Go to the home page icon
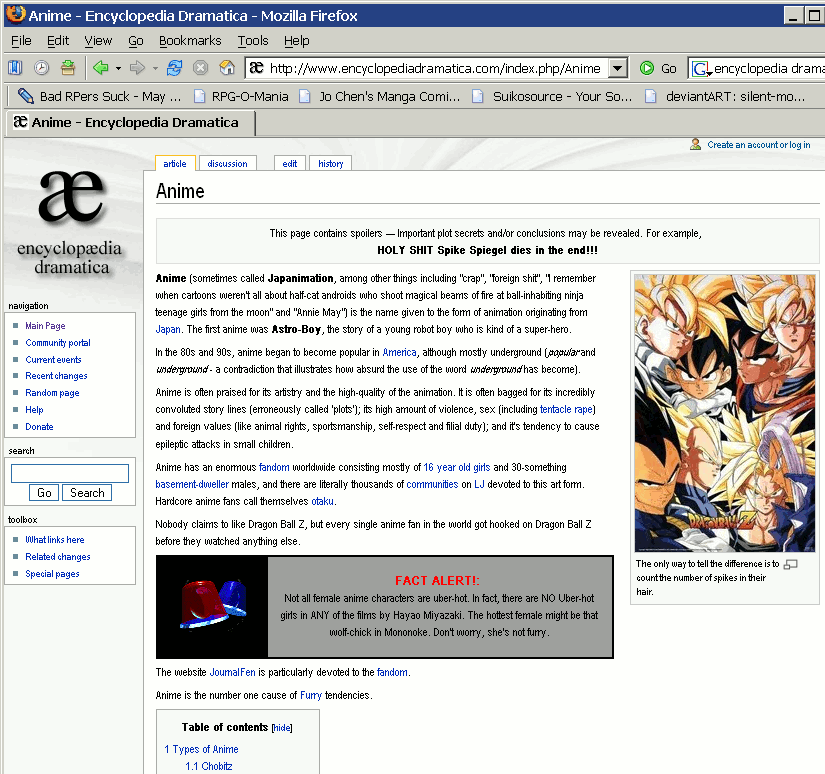This screenshot has width=825, height=774. tap(227, 68)
